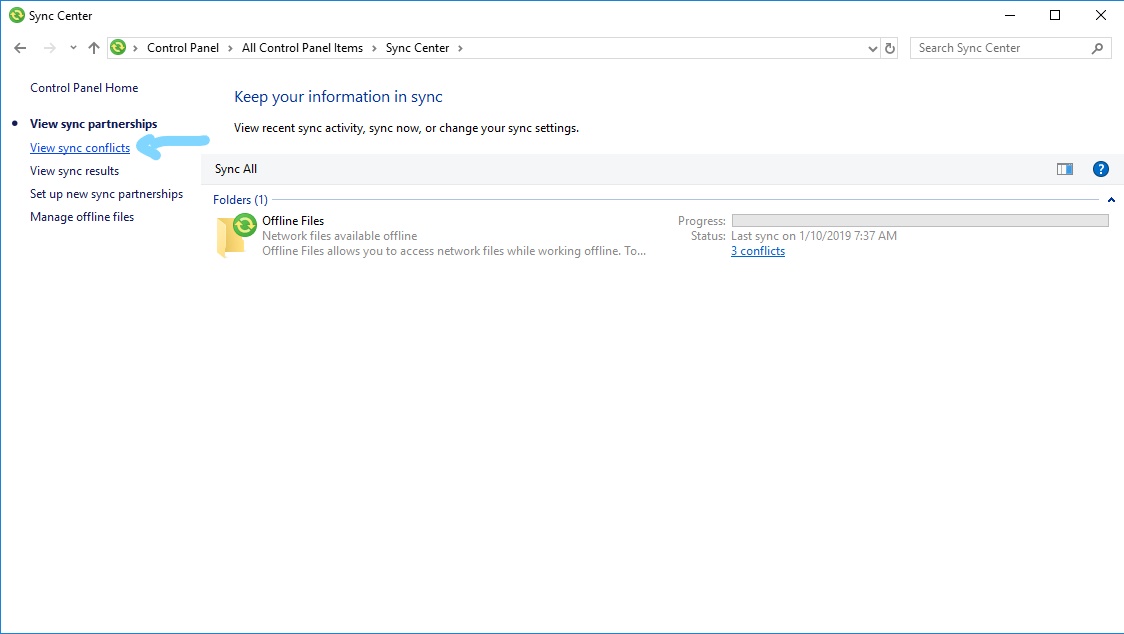This screenshot has height=634, width=1124.
Task: Click the Up to parent folder arrow
Action: click(94, 48)
